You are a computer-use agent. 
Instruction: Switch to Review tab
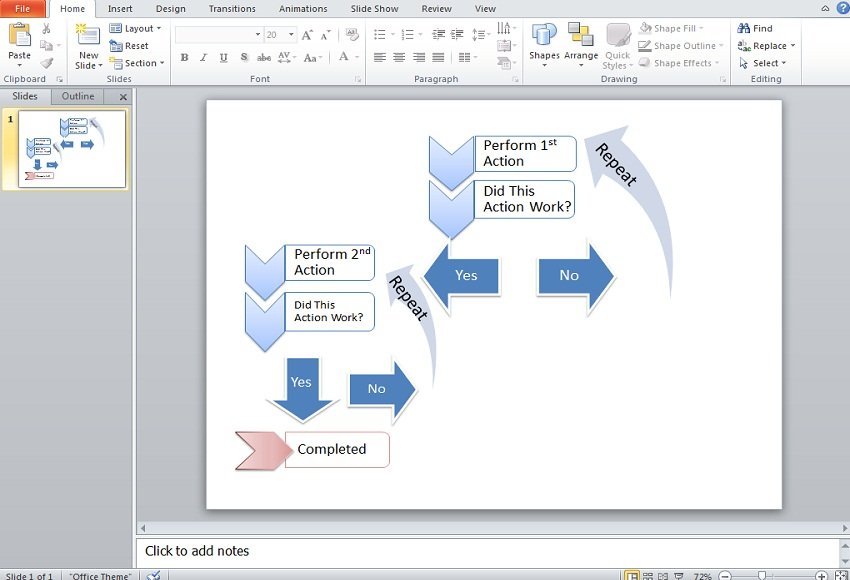point(436,9)
